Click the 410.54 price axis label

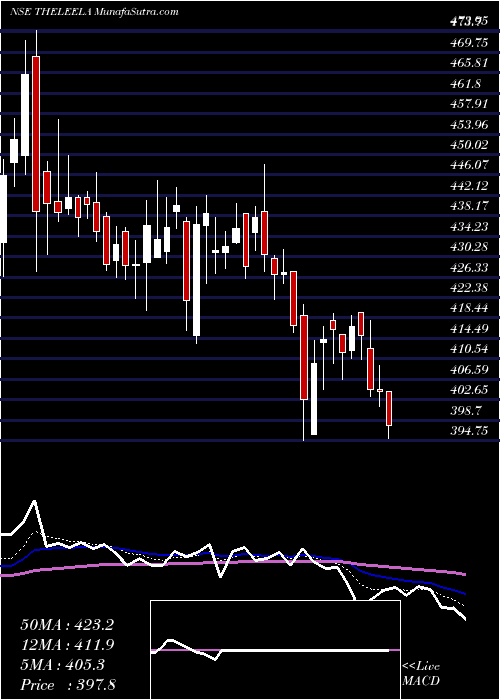(468, 349)
